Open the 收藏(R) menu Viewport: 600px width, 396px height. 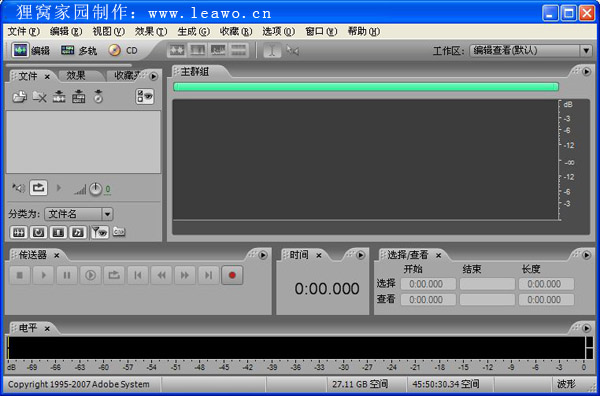point(236,31)
